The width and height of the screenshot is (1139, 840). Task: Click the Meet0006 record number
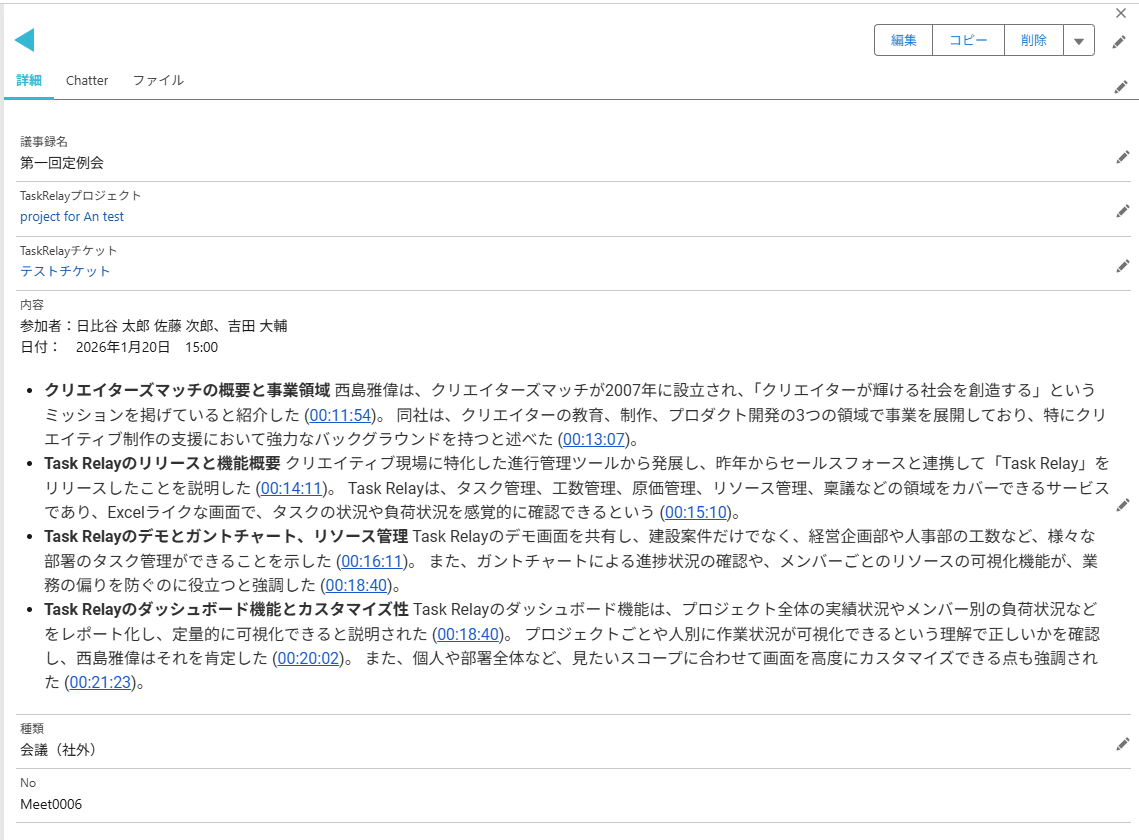[x=51, y=804]
